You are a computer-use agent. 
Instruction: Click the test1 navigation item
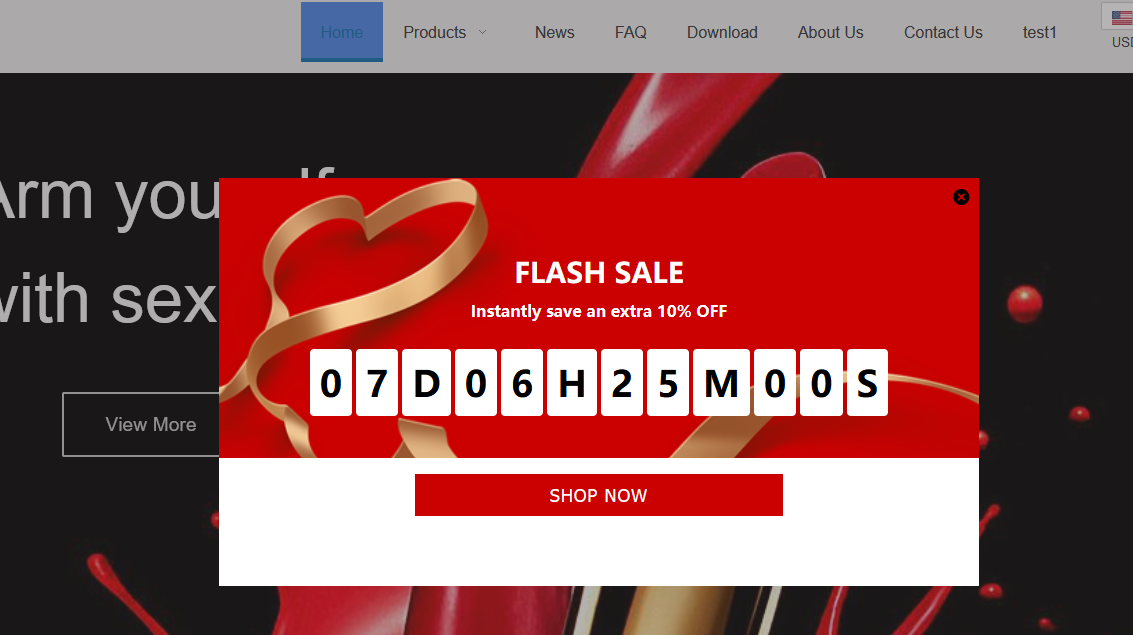[x=1039, y=33]
